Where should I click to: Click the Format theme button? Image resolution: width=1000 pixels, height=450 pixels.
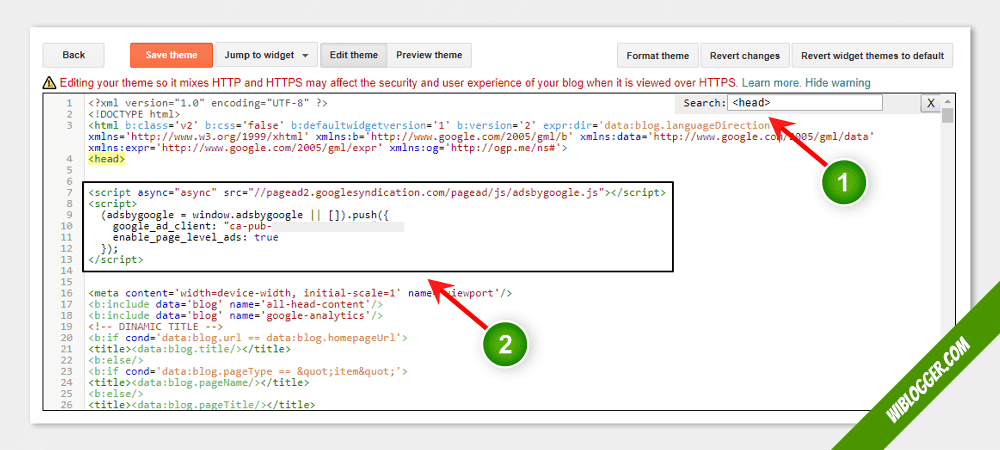[x=658, y=56]
